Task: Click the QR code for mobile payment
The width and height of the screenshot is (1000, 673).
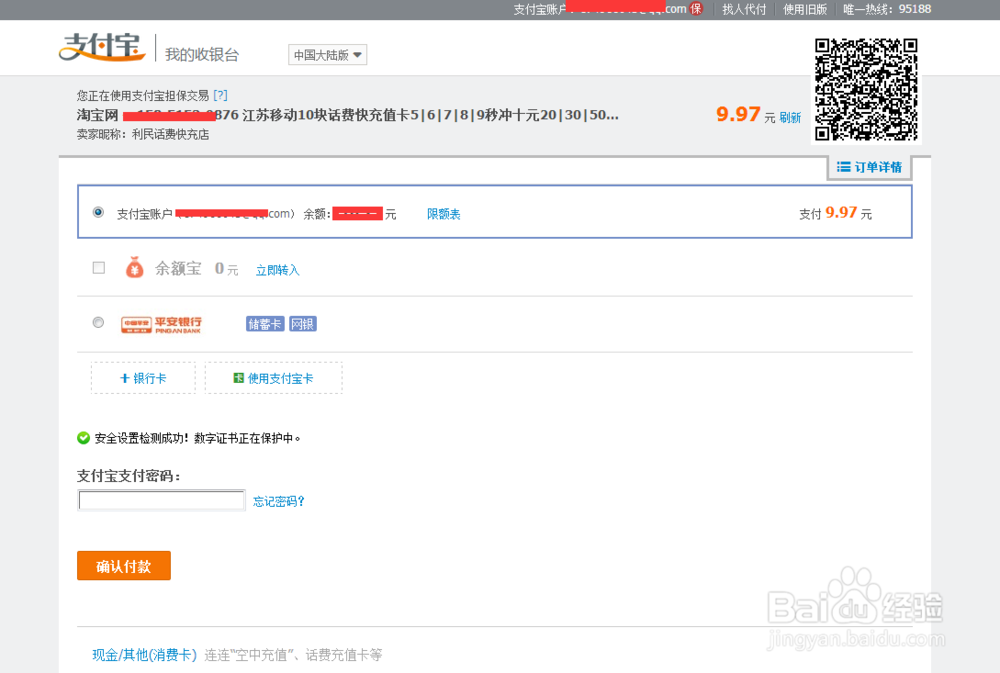Action: (x=866, y=90)
